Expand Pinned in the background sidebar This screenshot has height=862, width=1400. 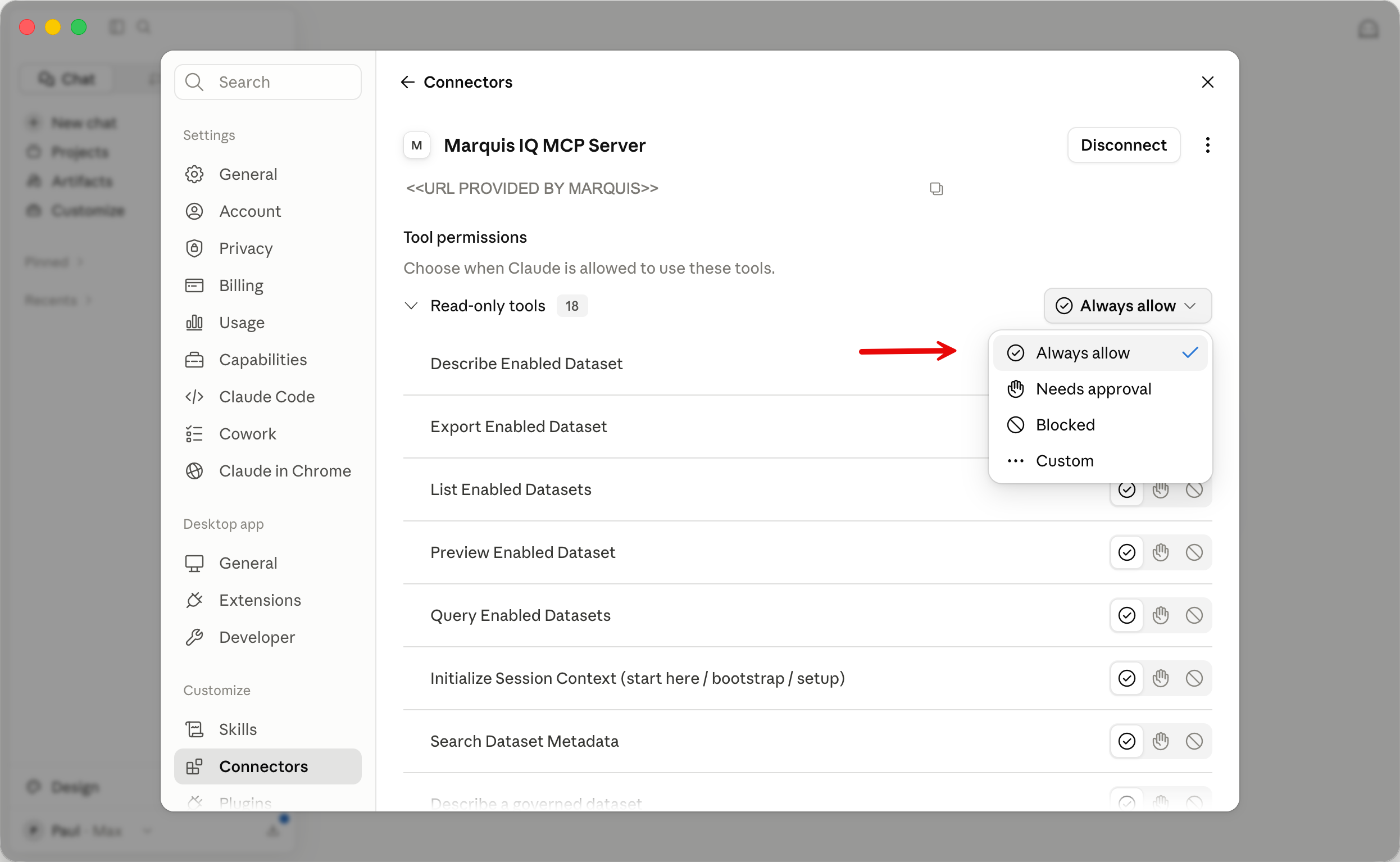[x=54, y=262]
